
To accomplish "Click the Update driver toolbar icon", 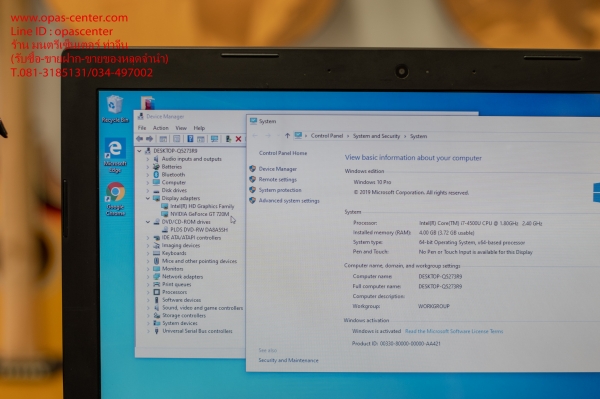I will 228,139.
